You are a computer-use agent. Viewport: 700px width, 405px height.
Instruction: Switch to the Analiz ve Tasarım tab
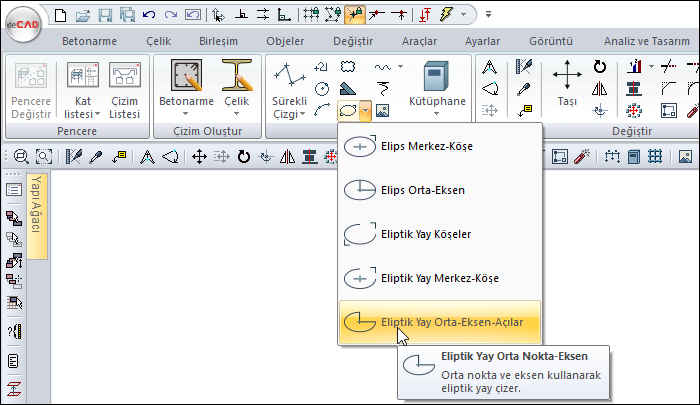pos(645,41)
